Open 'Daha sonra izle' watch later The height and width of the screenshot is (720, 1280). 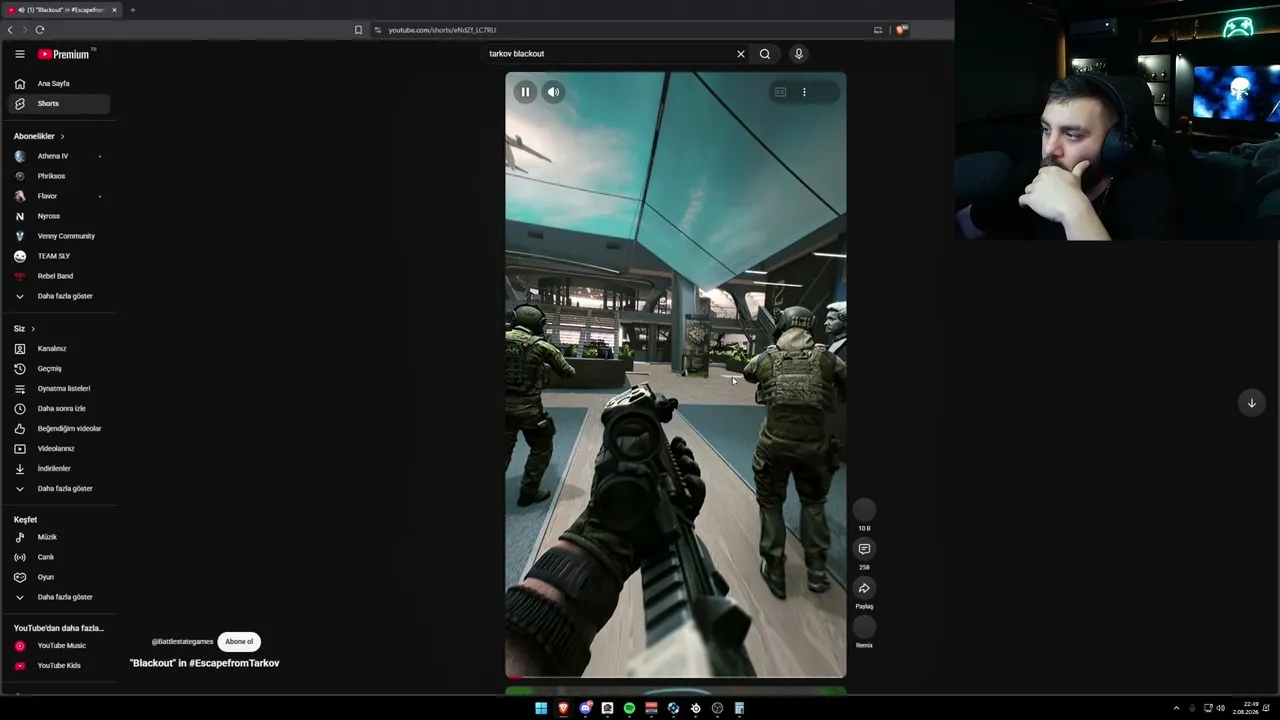[60, 409]
